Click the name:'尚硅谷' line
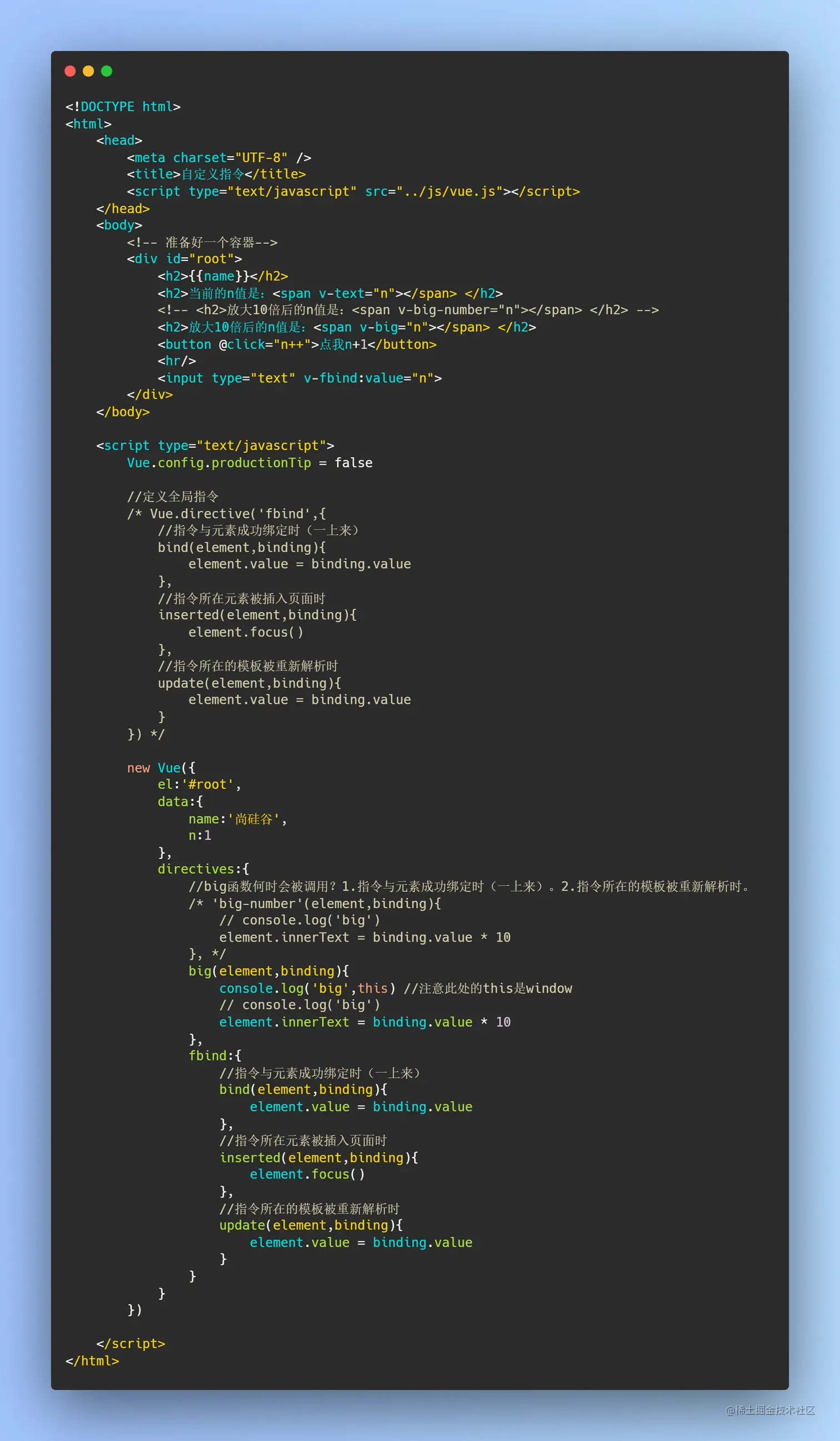 click(x=238, y=819)
